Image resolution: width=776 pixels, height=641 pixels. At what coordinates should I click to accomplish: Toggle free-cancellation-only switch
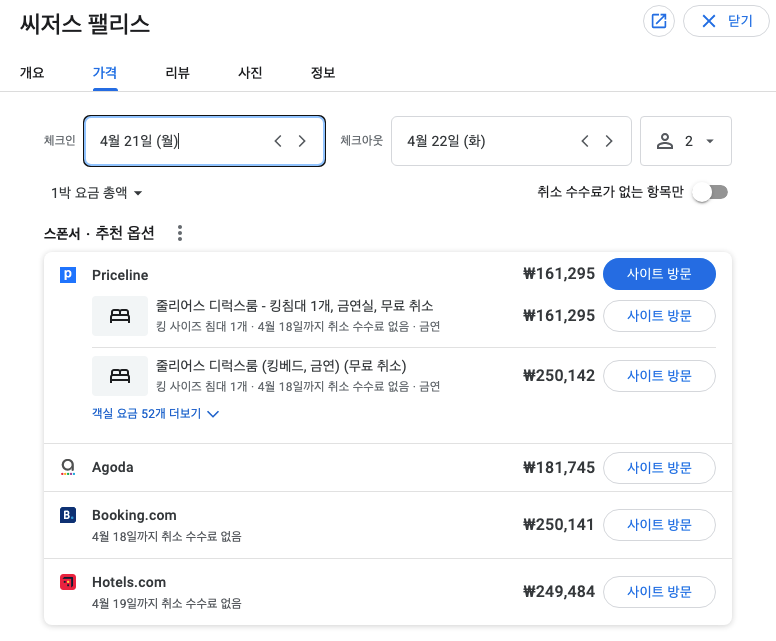point(710,192)
